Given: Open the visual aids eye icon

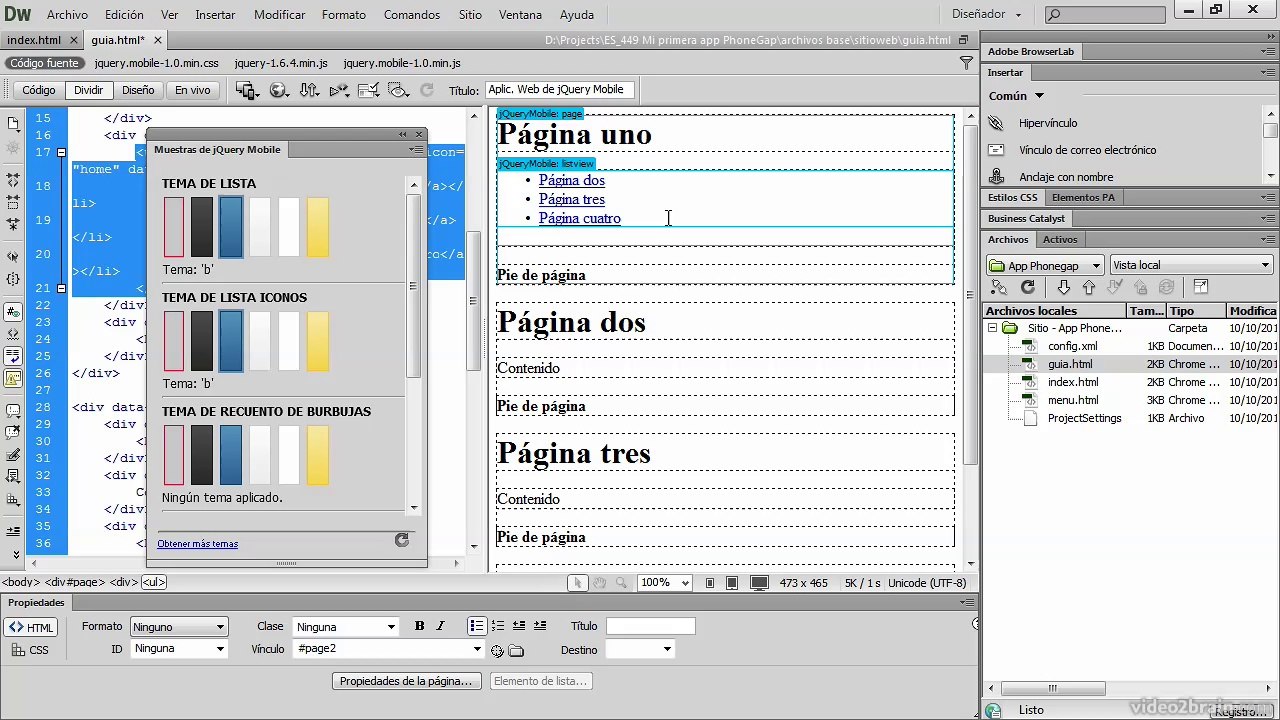Looking at the screenshot, I should point(398,90).
